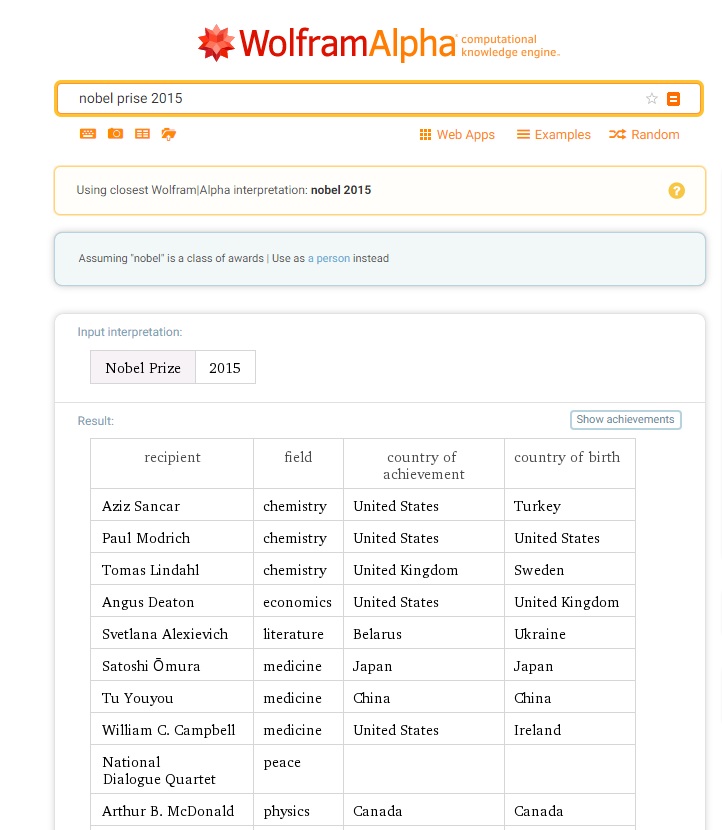Open the Examples menu
Screen dimensions: 722x830
(553, 135)
